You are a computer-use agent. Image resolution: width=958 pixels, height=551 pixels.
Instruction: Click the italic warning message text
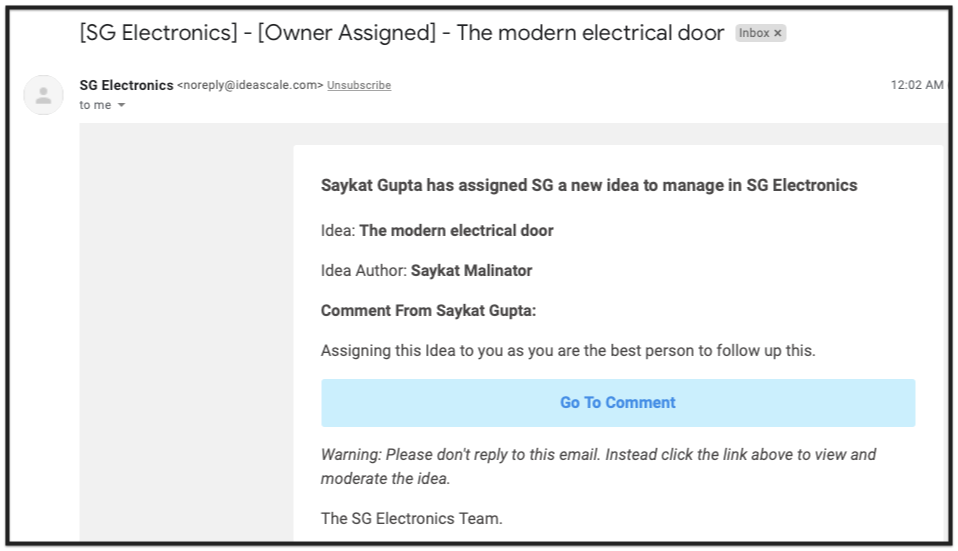pos(598,466)
